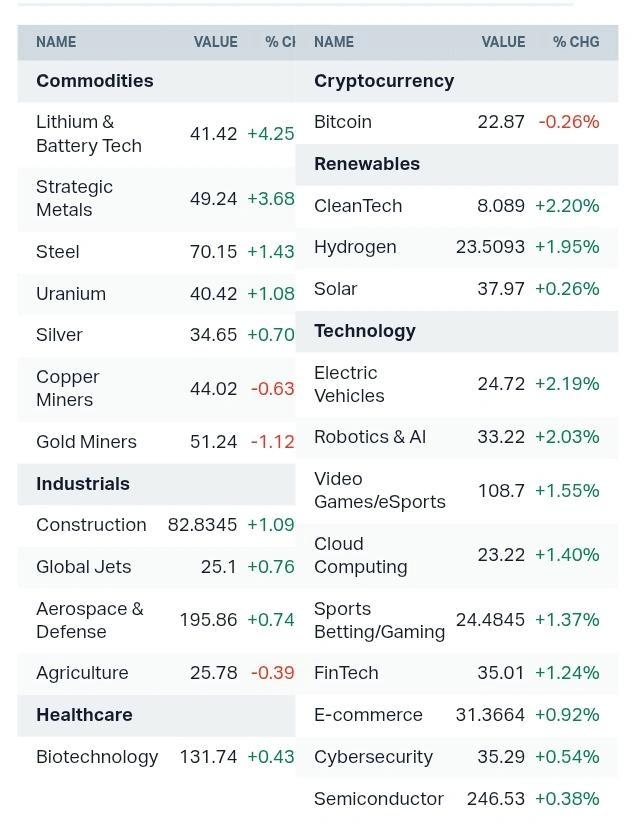Click the Video Games/eSports link
The height and width of the screenshot is (838, 644).
point(380,490)
